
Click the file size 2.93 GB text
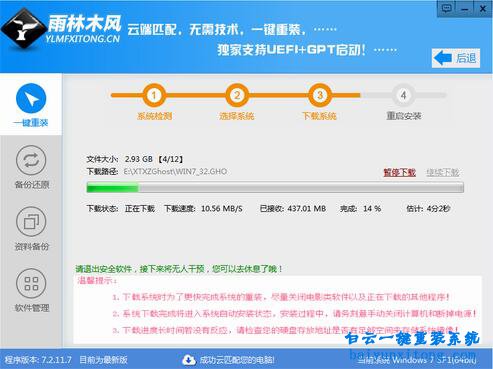point(139,159)
